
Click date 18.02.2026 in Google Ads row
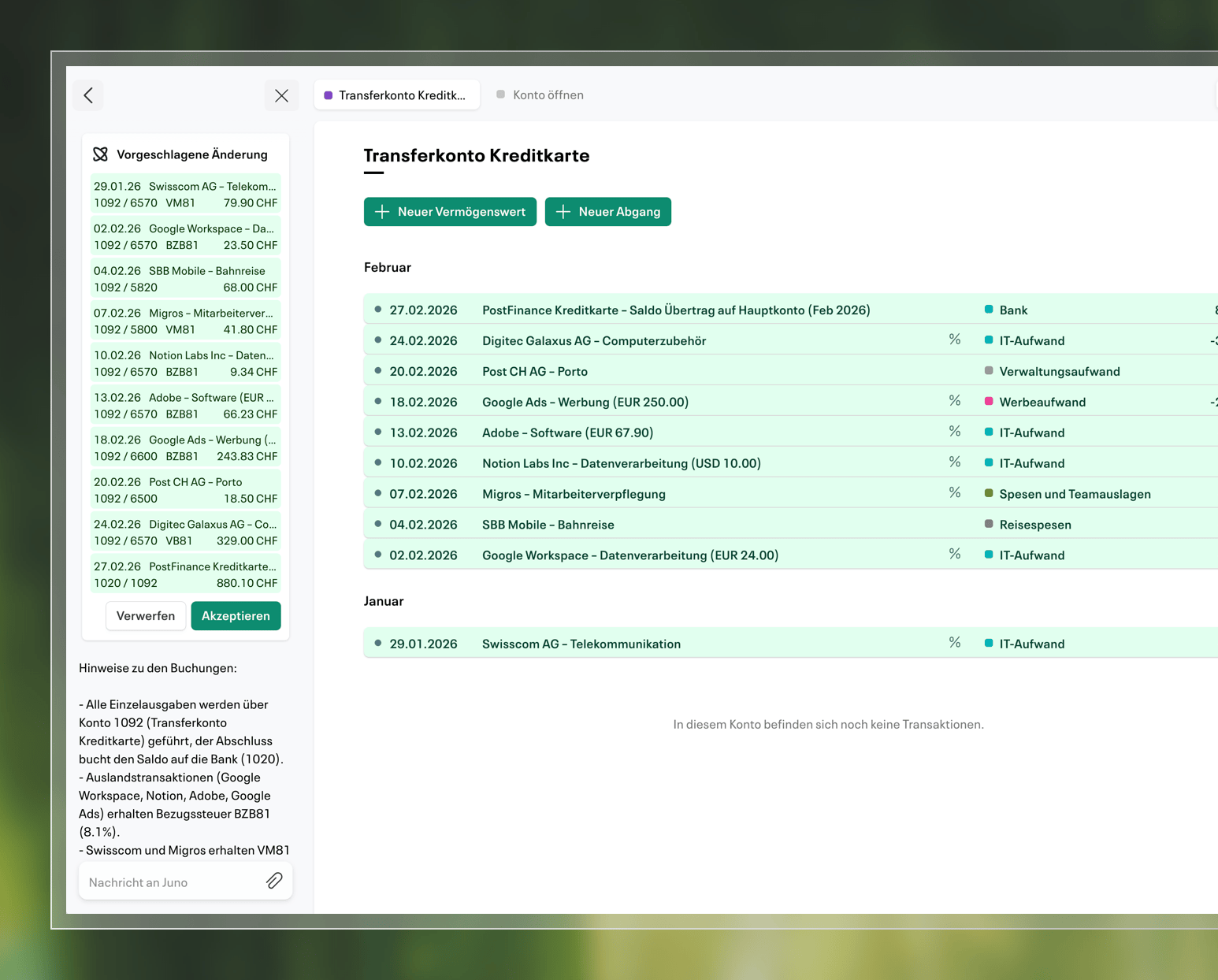point(423,402)
